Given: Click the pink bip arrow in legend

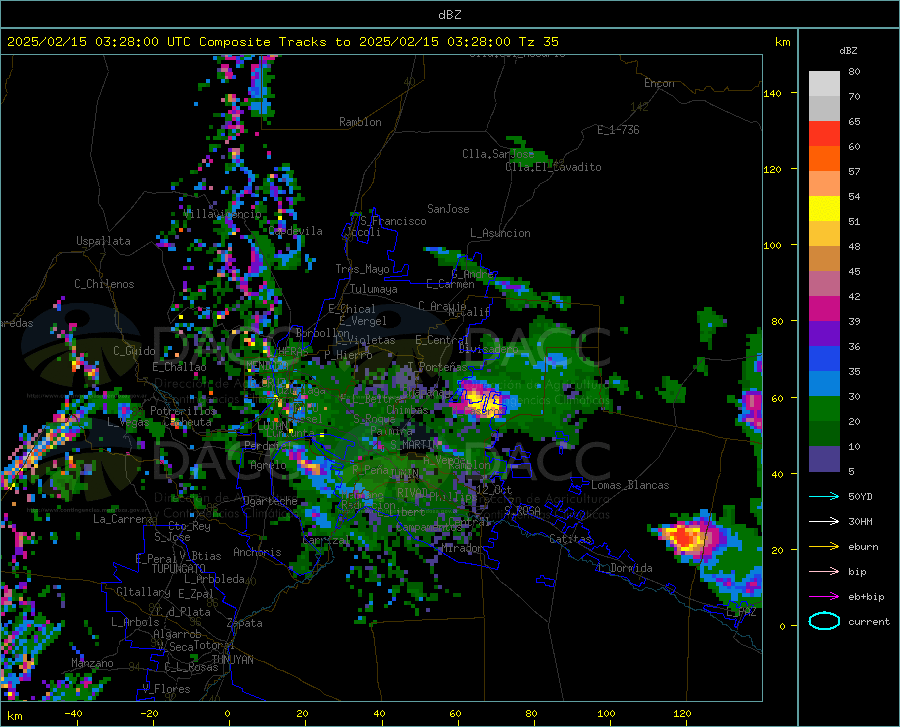Looking at the screenshot, I should (x=824, y=572).
